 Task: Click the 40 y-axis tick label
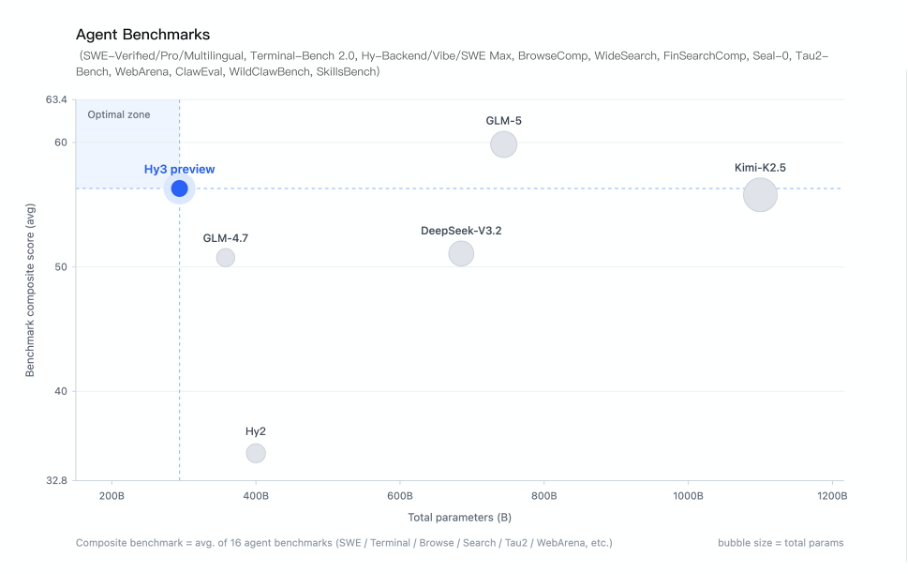click(x=60, y=391)
